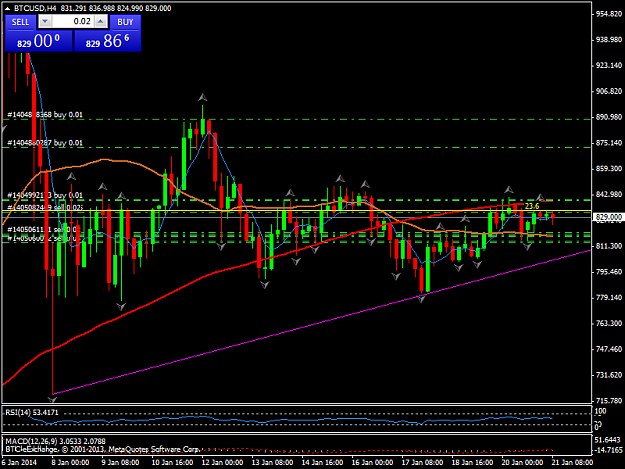Click the 6 Jan 2014 date on time axis
625x469 pixels.
coord(19,463)
